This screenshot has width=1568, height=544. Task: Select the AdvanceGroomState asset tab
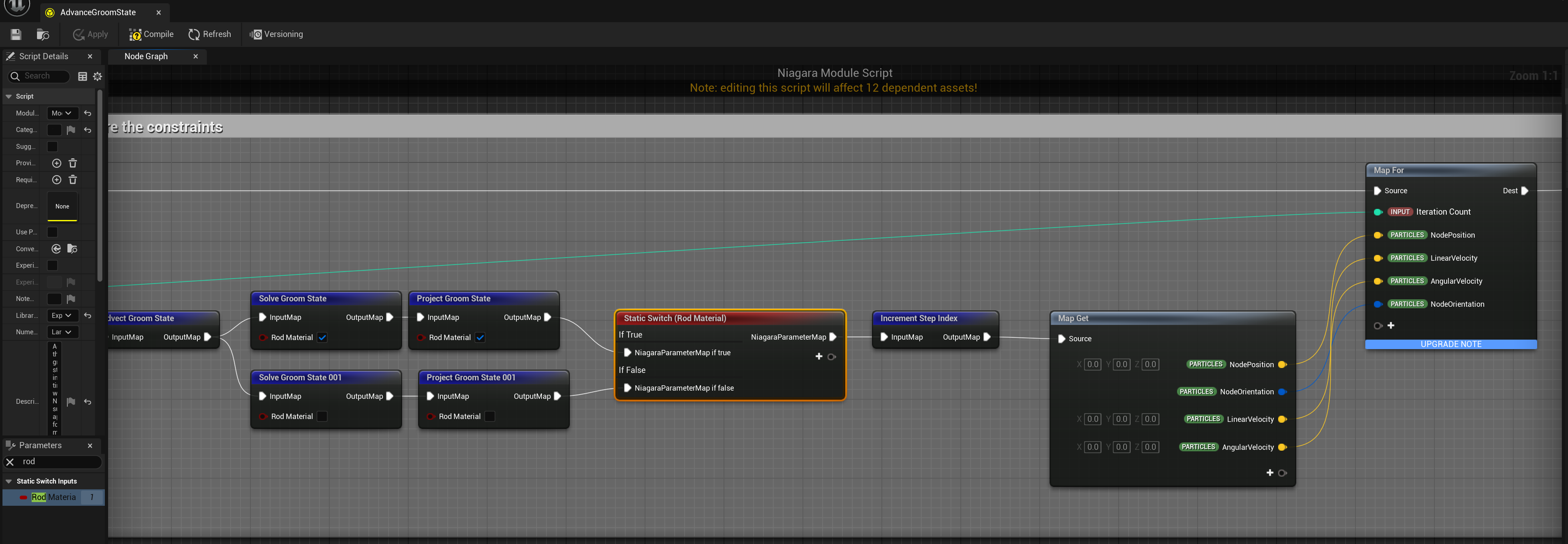point(98,12)
